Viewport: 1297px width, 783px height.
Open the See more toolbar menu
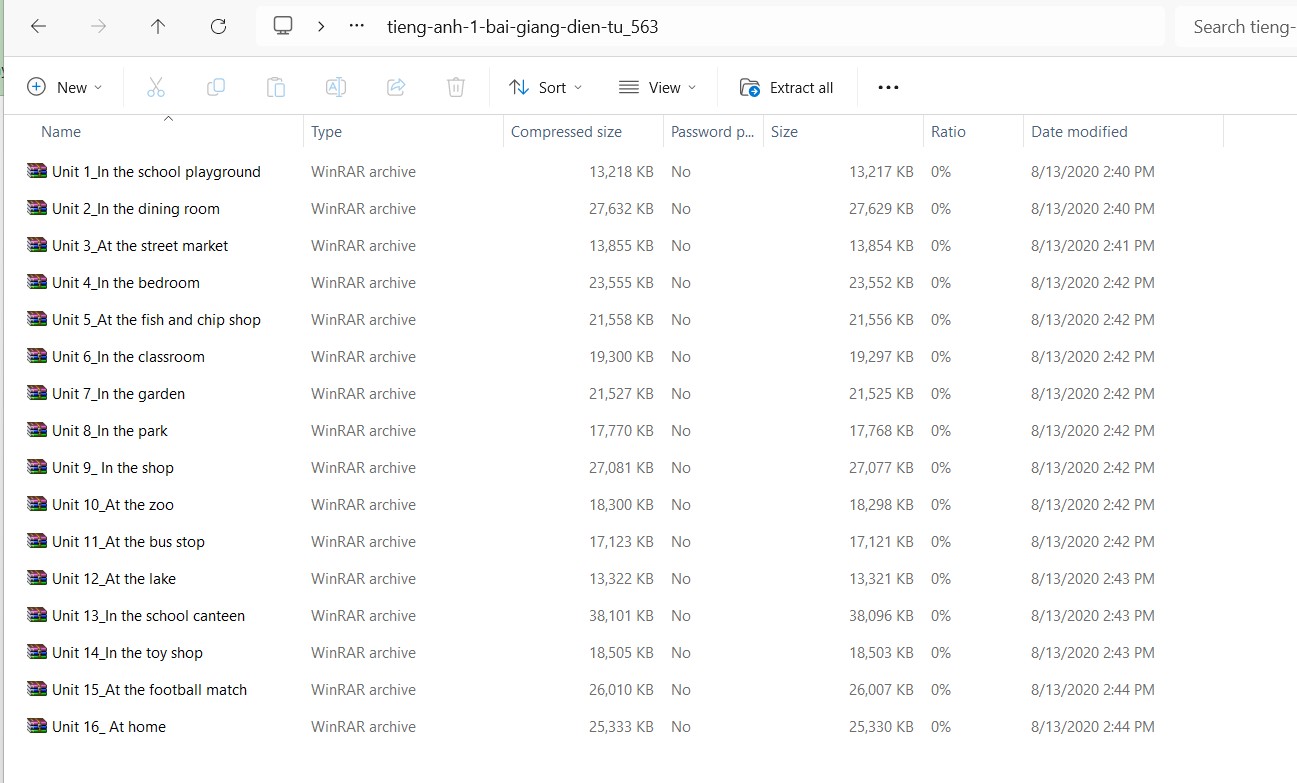pos(888,87)
